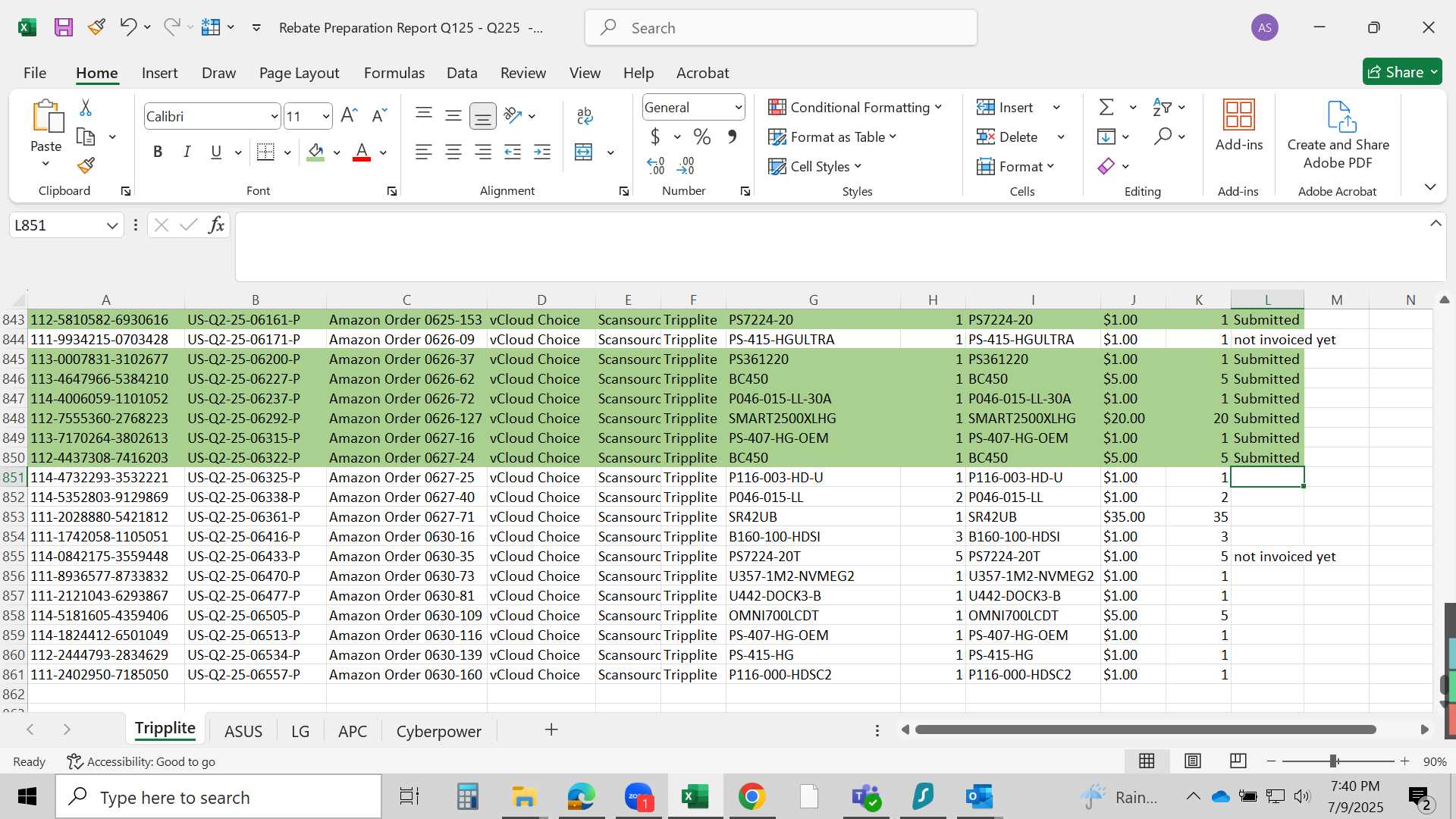
Task: Click the Orientation text angle icon
Action: click(x=513, y=115)
